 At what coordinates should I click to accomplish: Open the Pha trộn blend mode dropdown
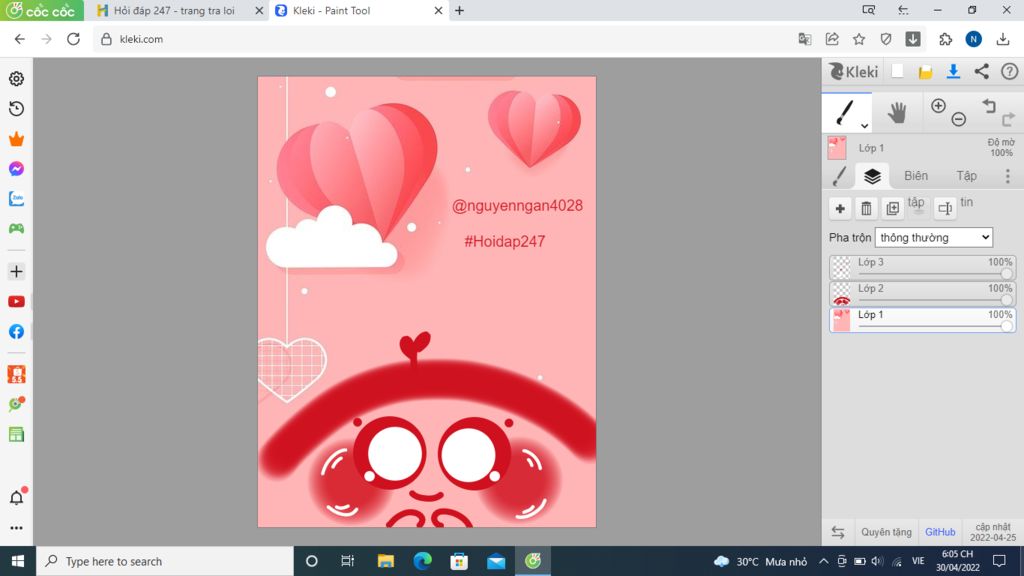pos(932,237)
